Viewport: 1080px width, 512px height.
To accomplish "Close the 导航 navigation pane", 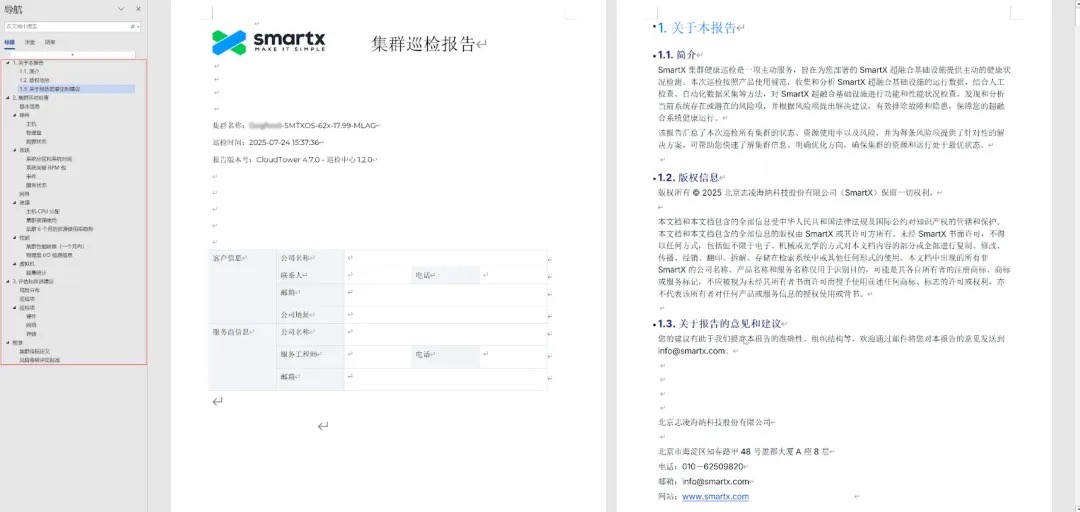I will coord(138,9).
